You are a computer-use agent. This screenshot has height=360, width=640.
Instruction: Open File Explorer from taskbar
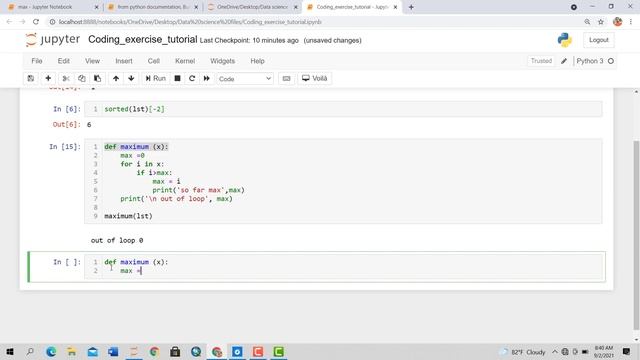[72, 351]
